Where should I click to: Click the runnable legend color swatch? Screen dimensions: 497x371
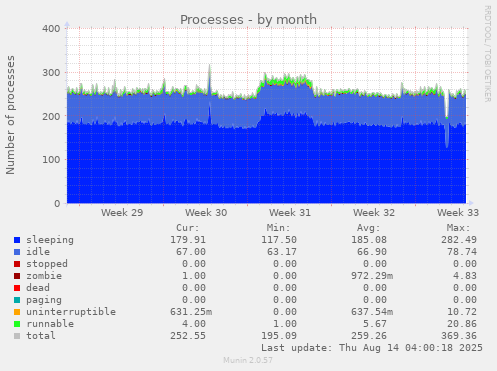pyautogui.click(x=17, y=324)
